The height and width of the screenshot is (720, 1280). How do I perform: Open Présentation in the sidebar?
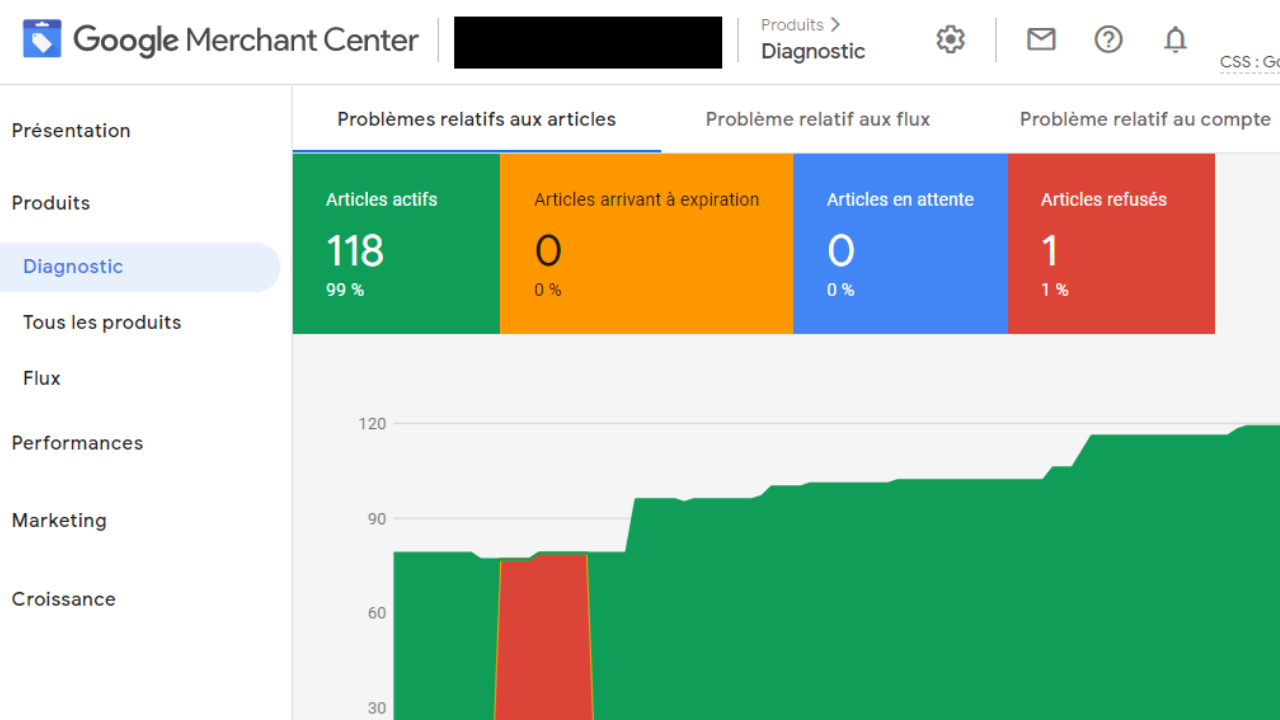[71, 130]
